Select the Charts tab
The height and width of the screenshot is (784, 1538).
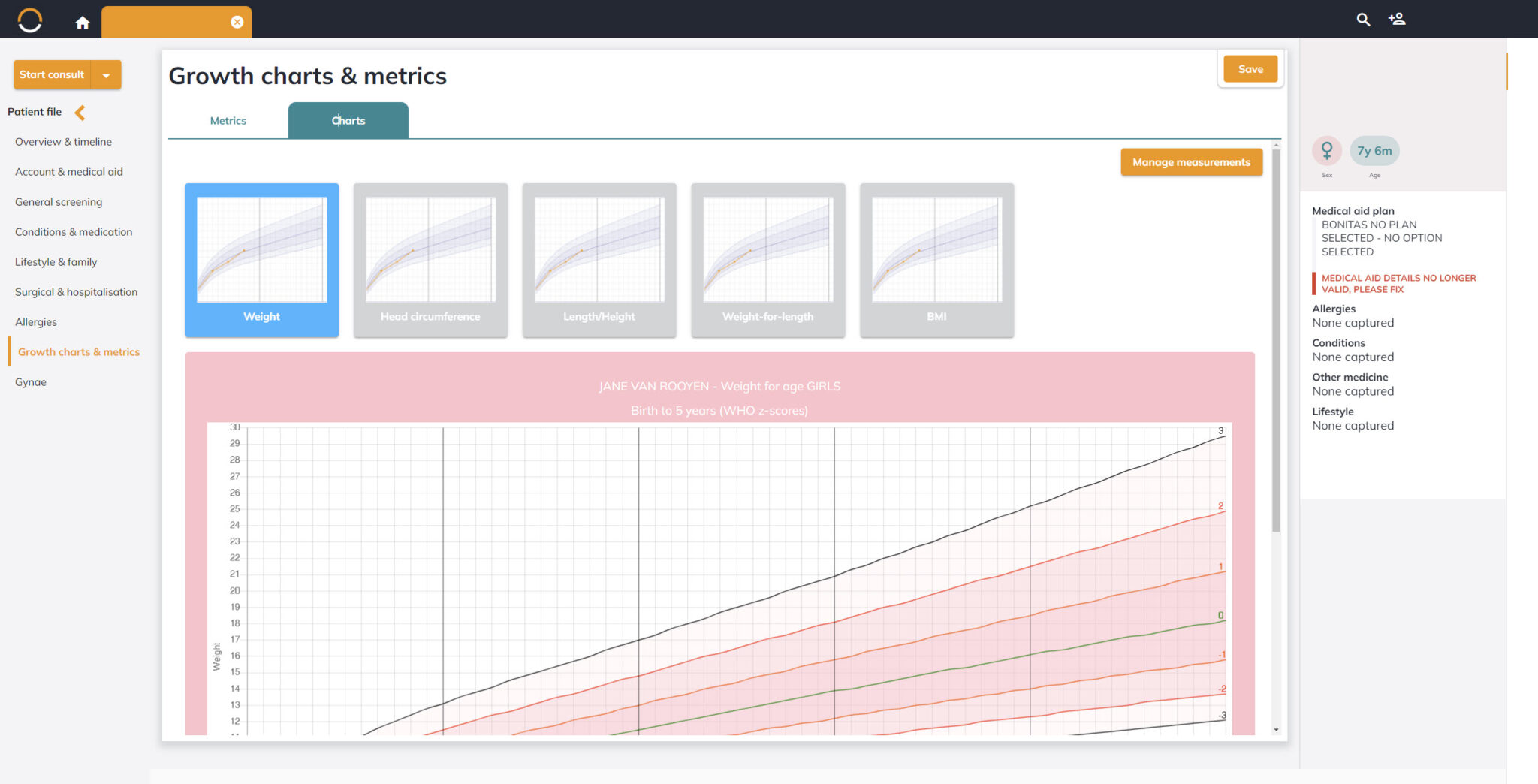[x=348, y=121]
